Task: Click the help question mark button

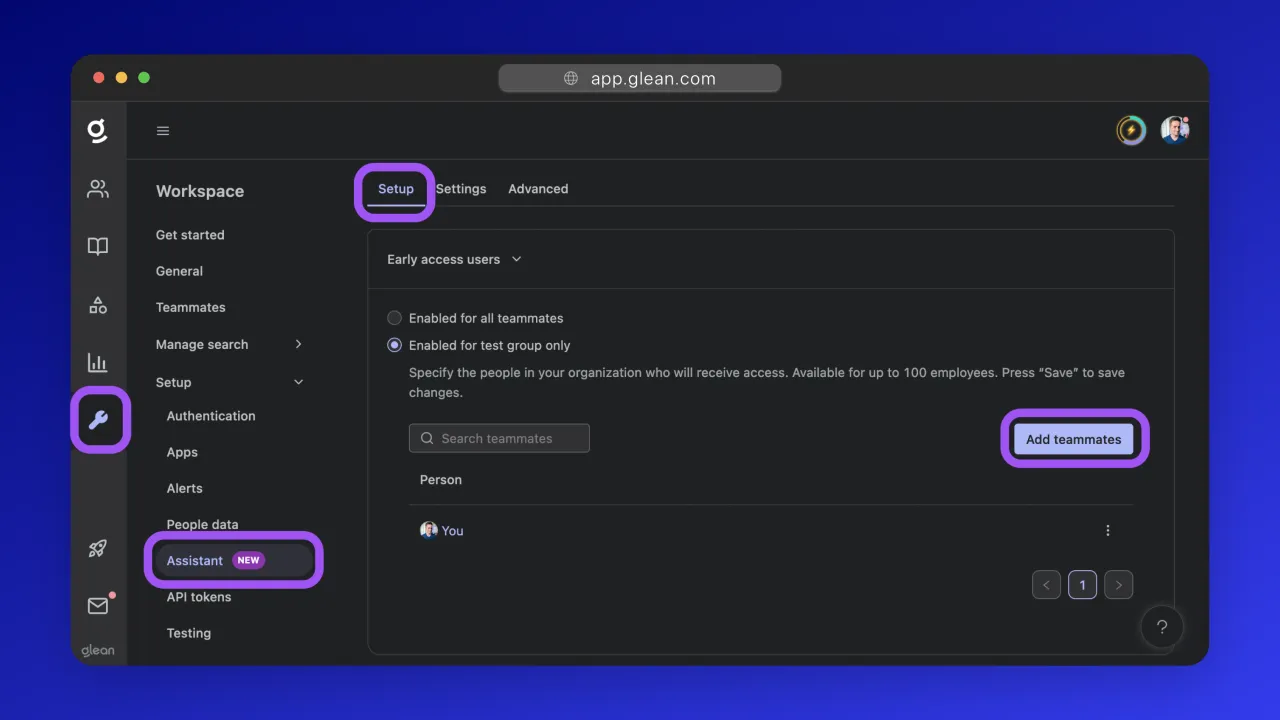Action: pyautogui.click(x=1162, y=627)
